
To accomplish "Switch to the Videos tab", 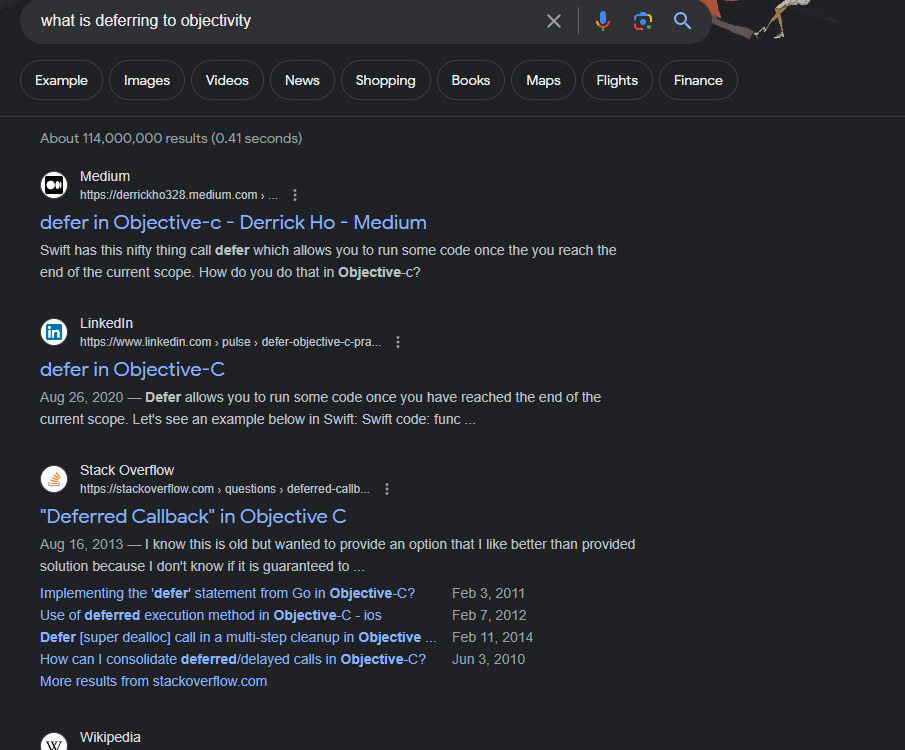I will 227,80.
